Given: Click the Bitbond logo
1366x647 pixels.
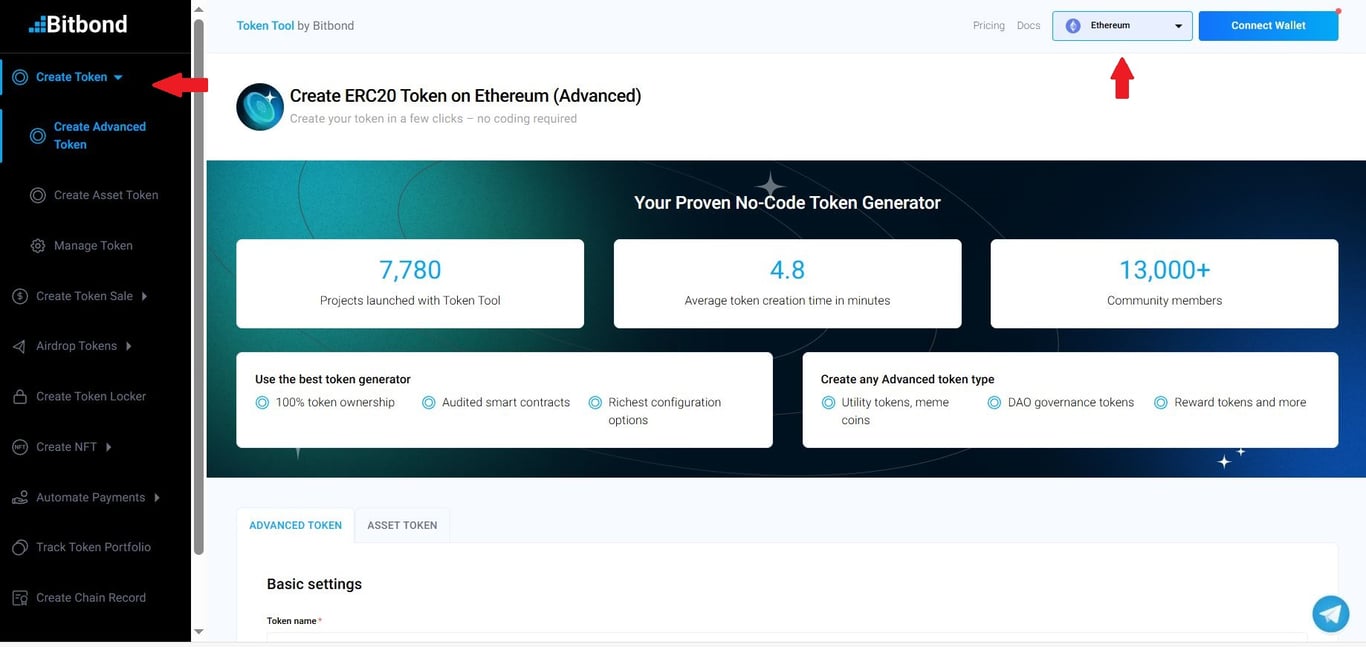Looking at the screenshot, I should click(x=78, y=24).
